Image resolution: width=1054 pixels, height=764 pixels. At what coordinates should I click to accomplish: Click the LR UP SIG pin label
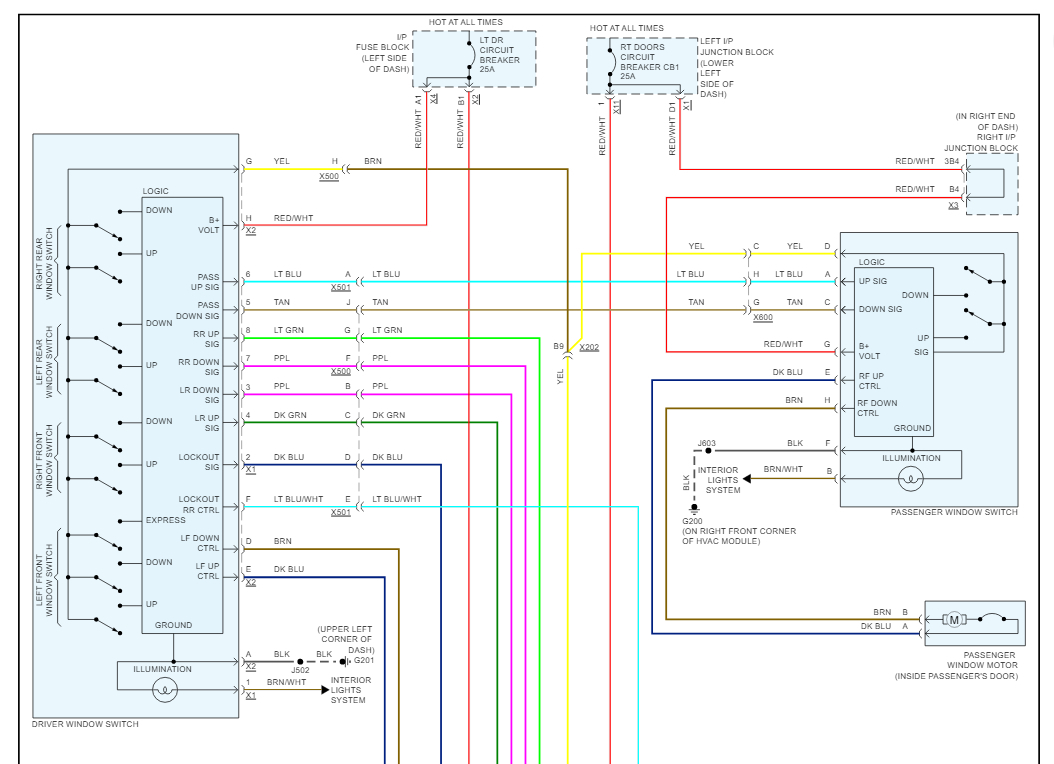tap(207, 423)
